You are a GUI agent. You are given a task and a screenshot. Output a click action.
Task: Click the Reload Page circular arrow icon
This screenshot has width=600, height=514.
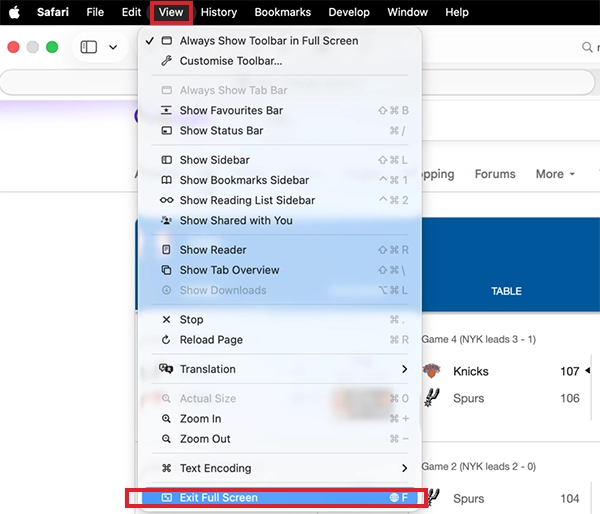point(166,339)
